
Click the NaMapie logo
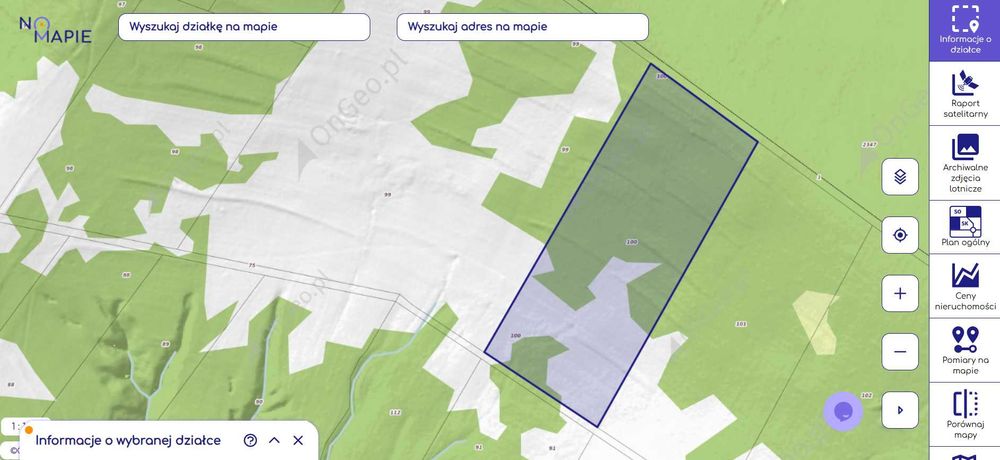[x=55, y=29]
